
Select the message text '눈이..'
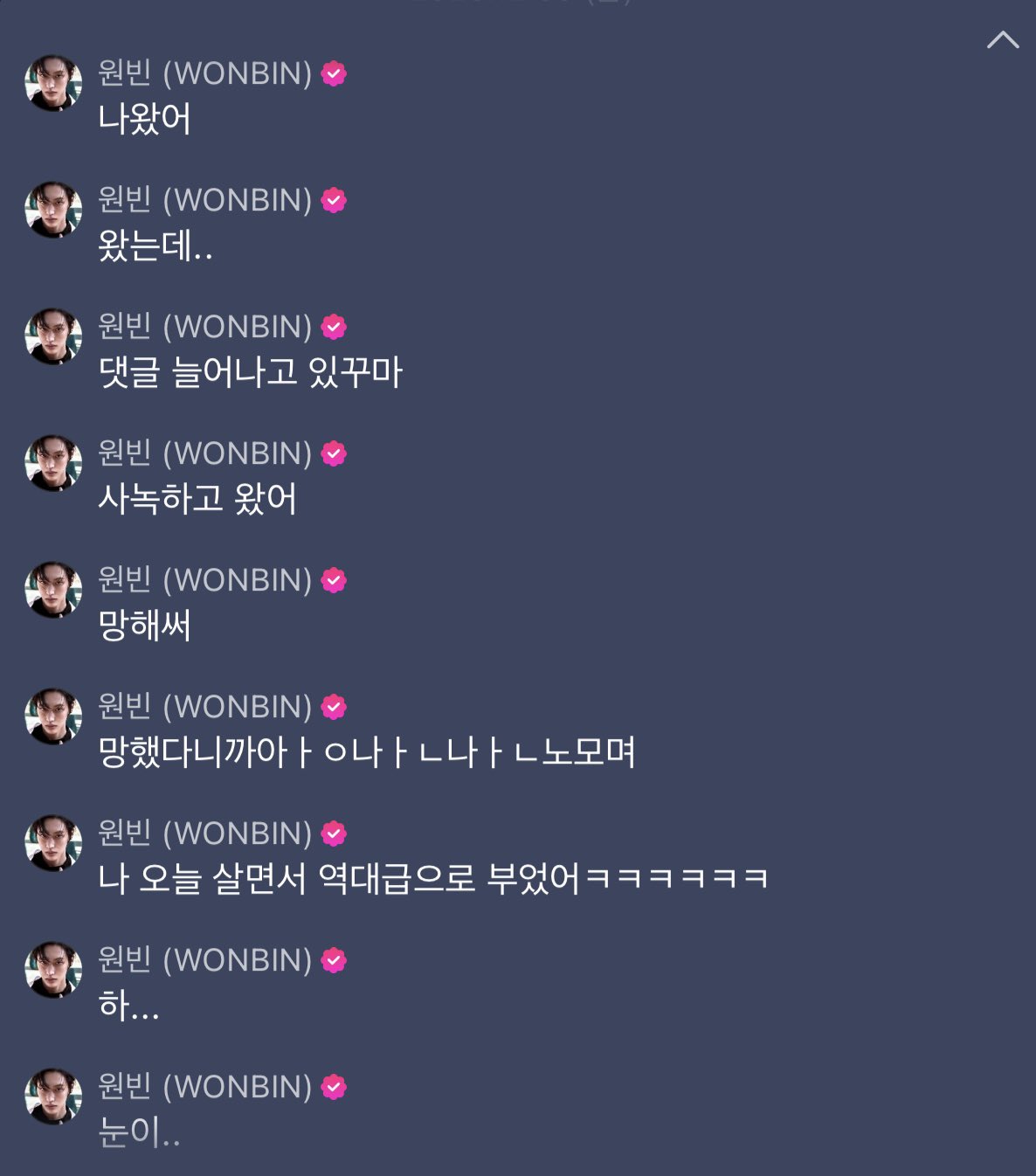point(139,1132)
